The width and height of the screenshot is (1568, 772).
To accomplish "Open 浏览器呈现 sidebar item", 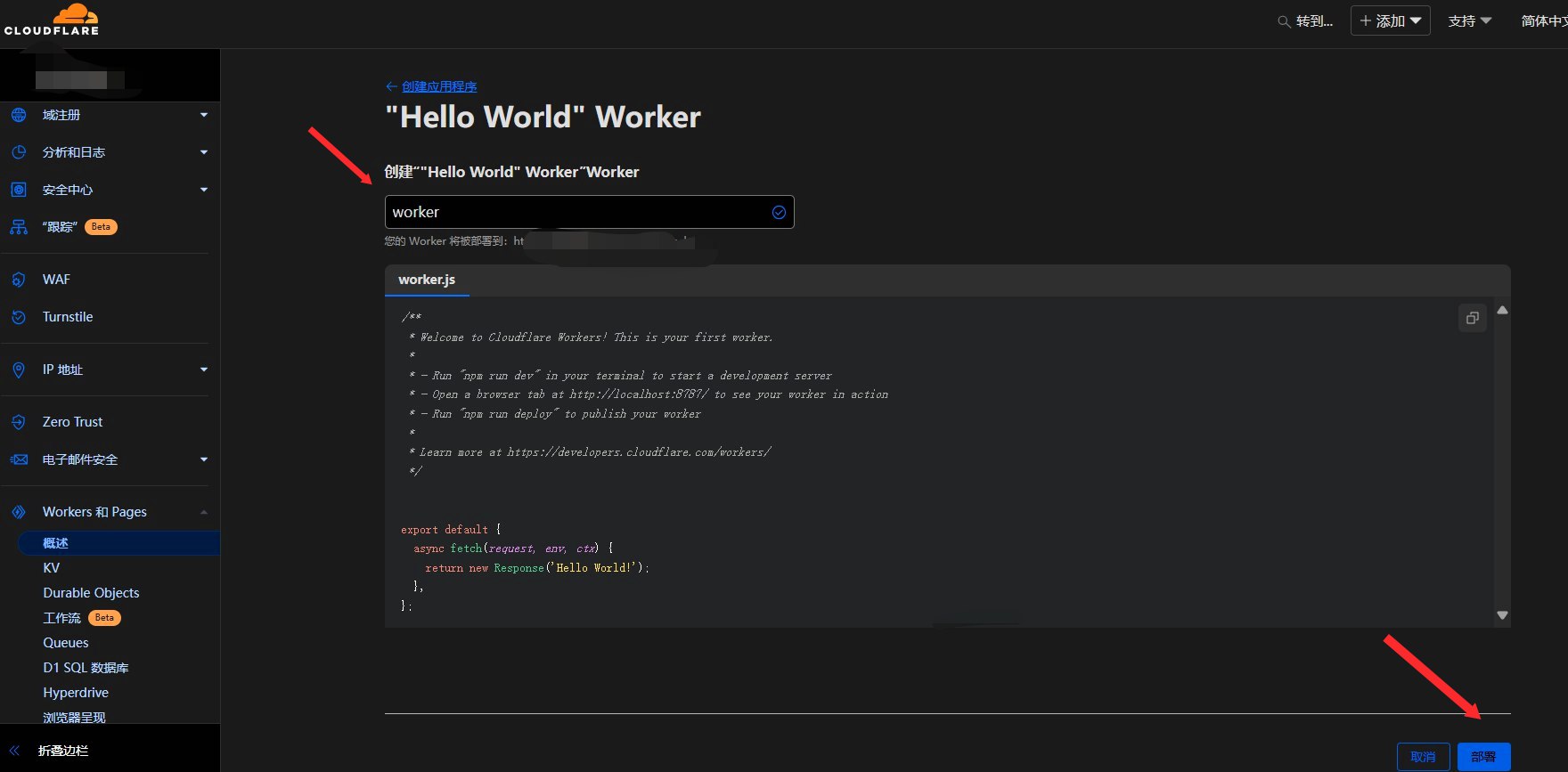I will (x=74, y=717).
